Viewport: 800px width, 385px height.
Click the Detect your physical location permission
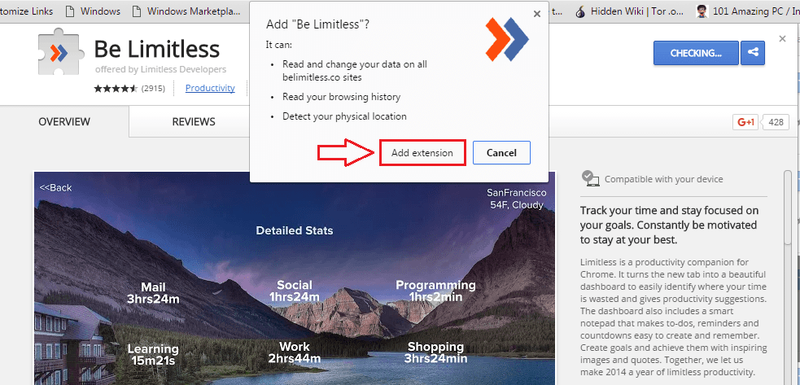(x=344, y=116)
